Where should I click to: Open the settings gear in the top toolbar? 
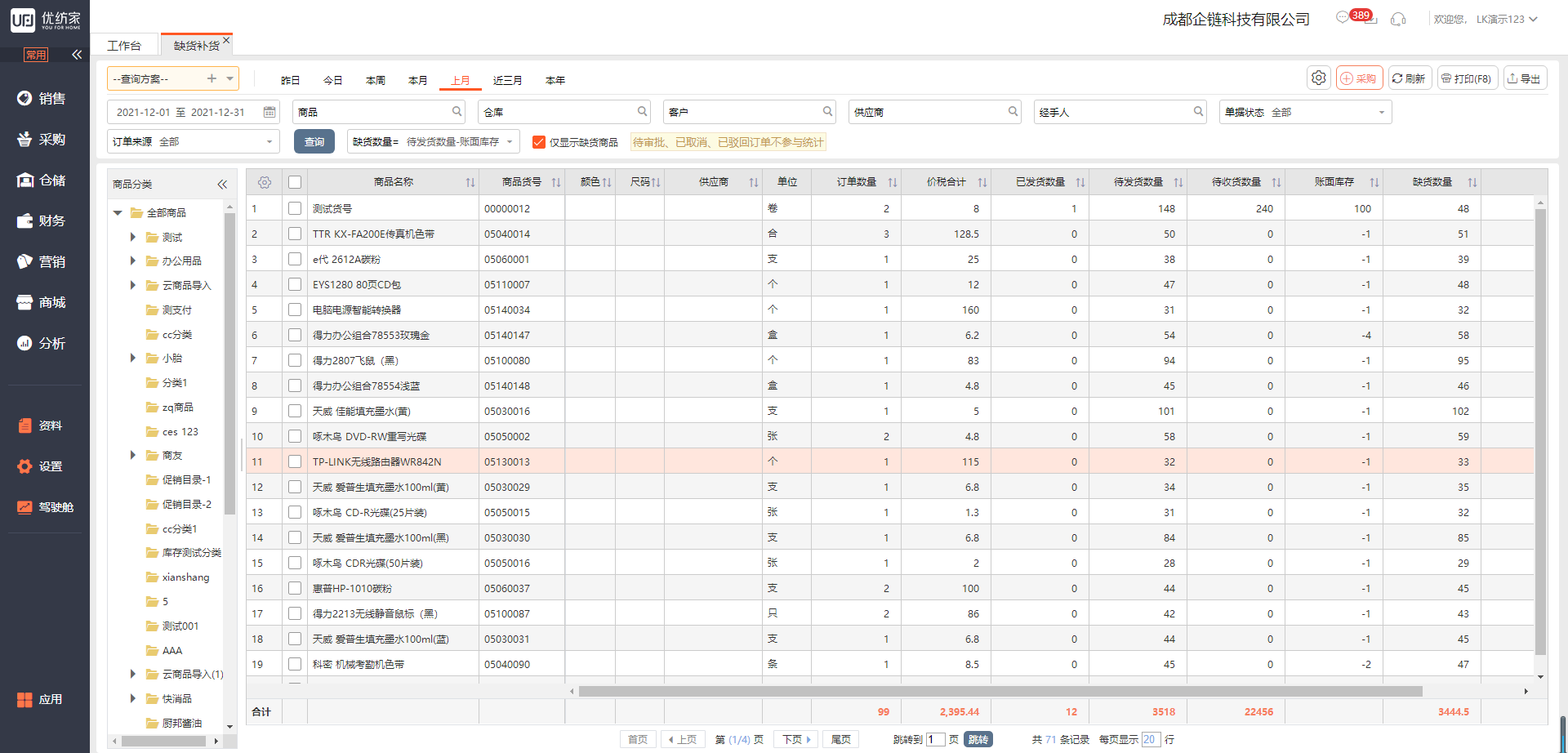pos(1318,78)
